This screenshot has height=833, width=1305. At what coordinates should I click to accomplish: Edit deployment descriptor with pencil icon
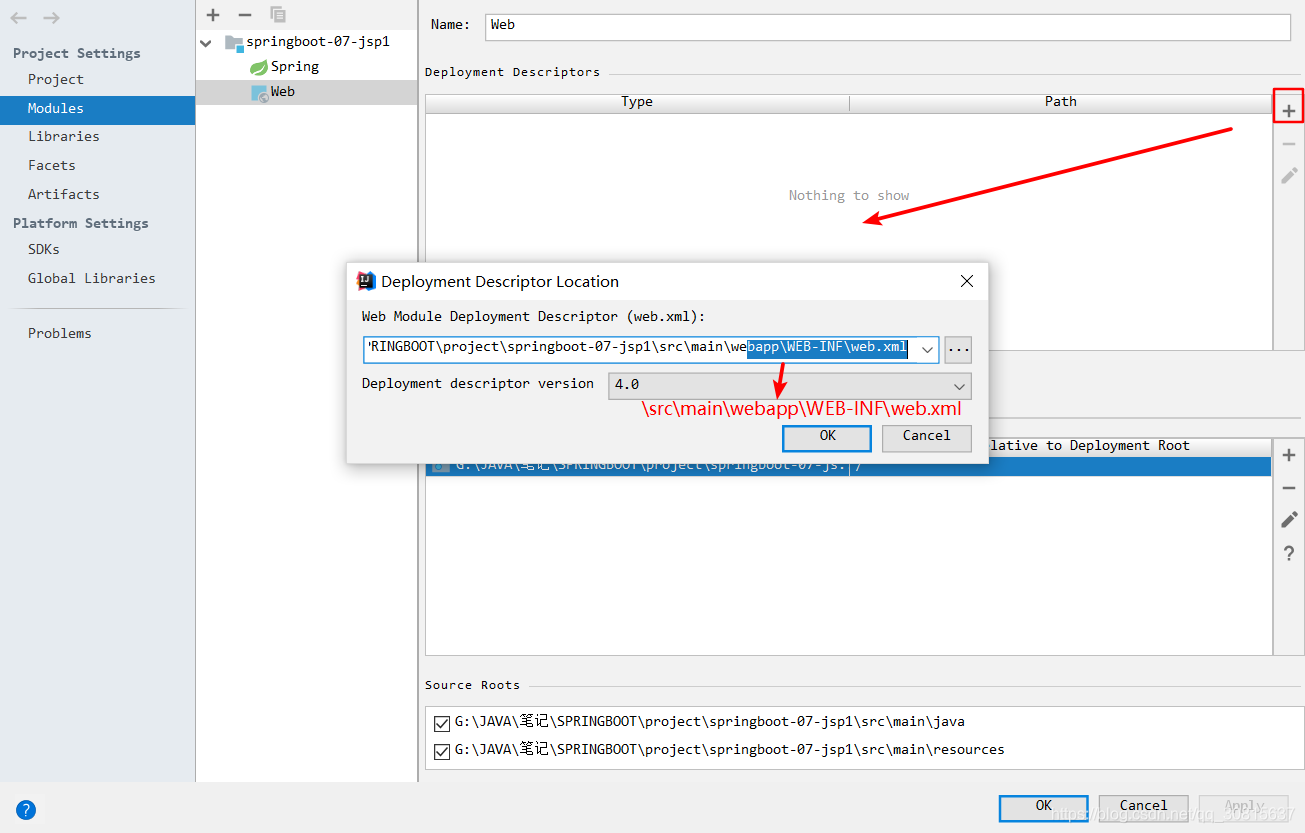[x=1289, y=175]
